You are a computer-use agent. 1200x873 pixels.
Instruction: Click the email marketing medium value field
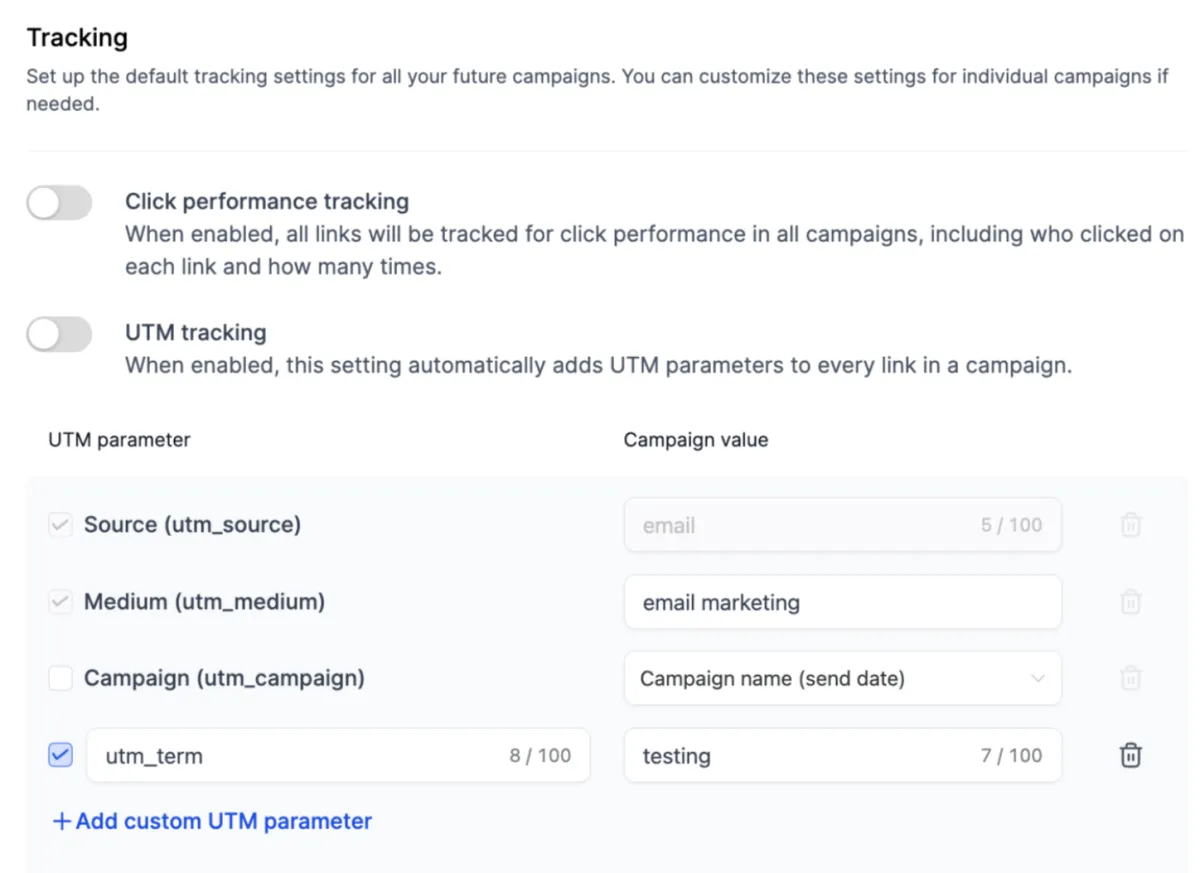842,603
